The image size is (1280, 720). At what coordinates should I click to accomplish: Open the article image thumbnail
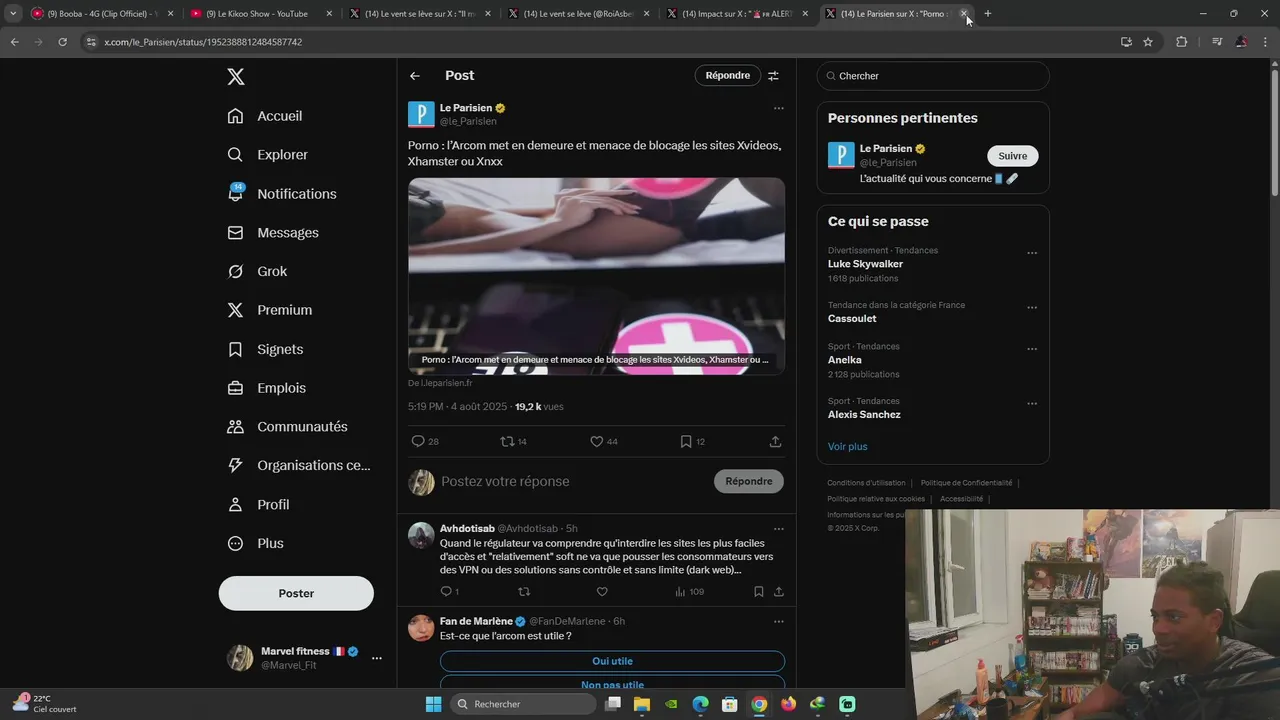tap(596, 276)
